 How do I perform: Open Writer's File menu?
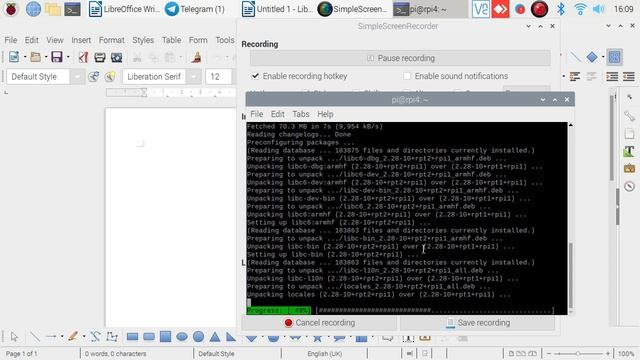(x=11, y=40)
